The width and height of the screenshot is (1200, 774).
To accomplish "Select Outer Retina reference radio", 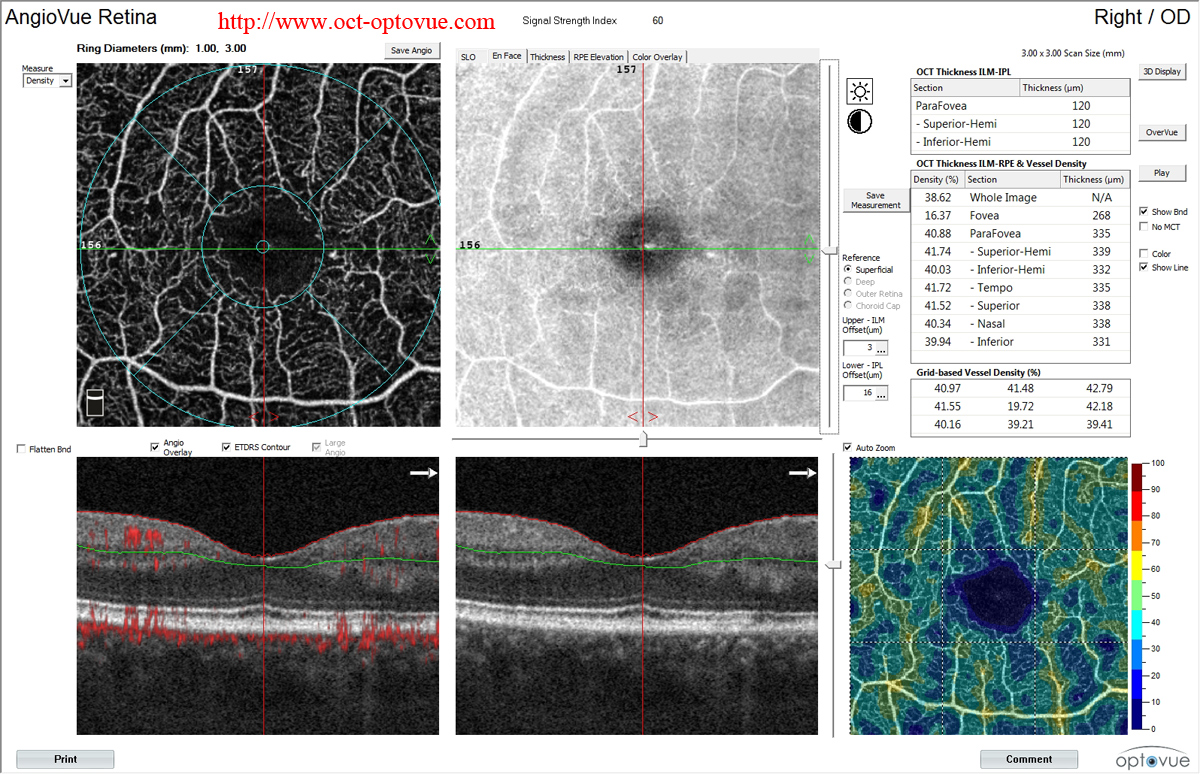I will click(848, 294).
